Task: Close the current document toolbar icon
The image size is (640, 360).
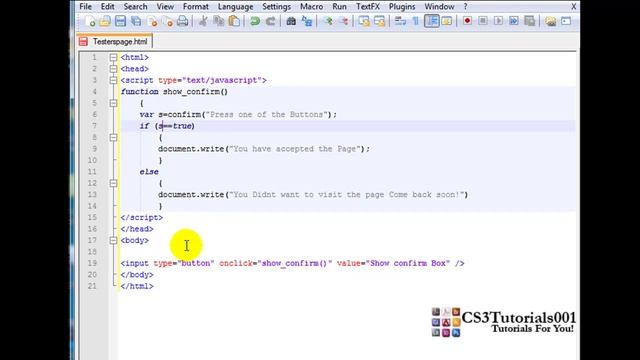Action: tap(152, 21)
